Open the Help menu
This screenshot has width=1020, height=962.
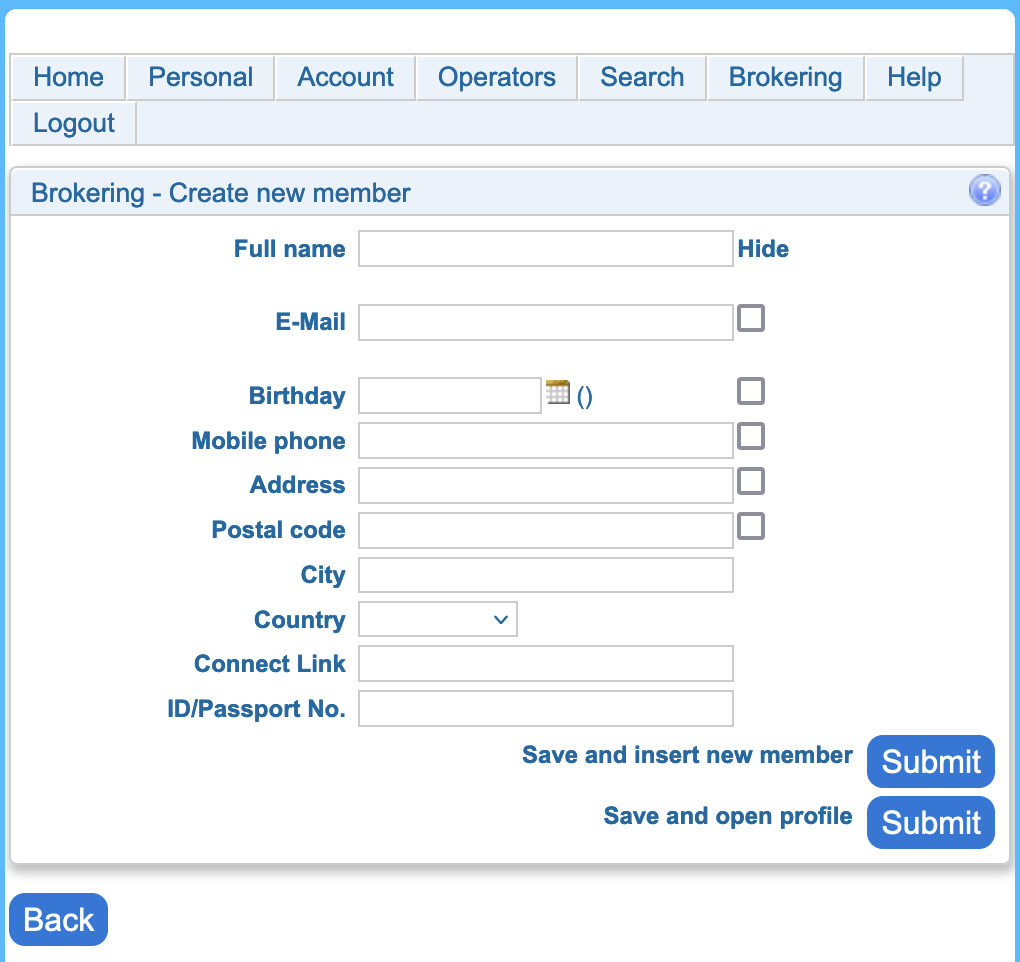coord(914,77)
